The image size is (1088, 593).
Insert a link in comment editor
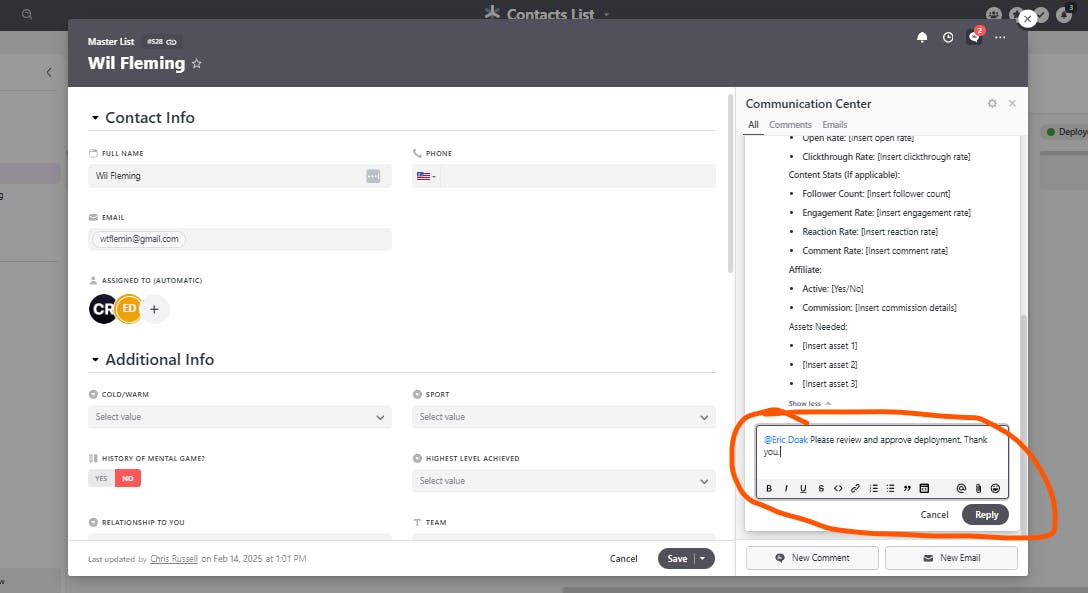click(856, 488)
